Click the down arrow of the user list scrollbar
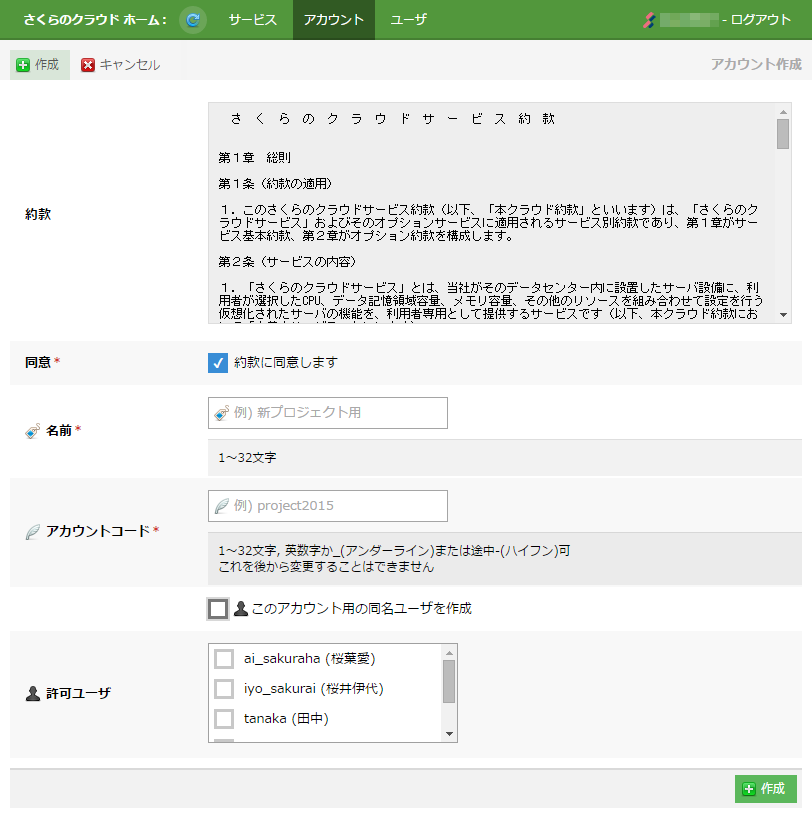 (x=449, y=734)
